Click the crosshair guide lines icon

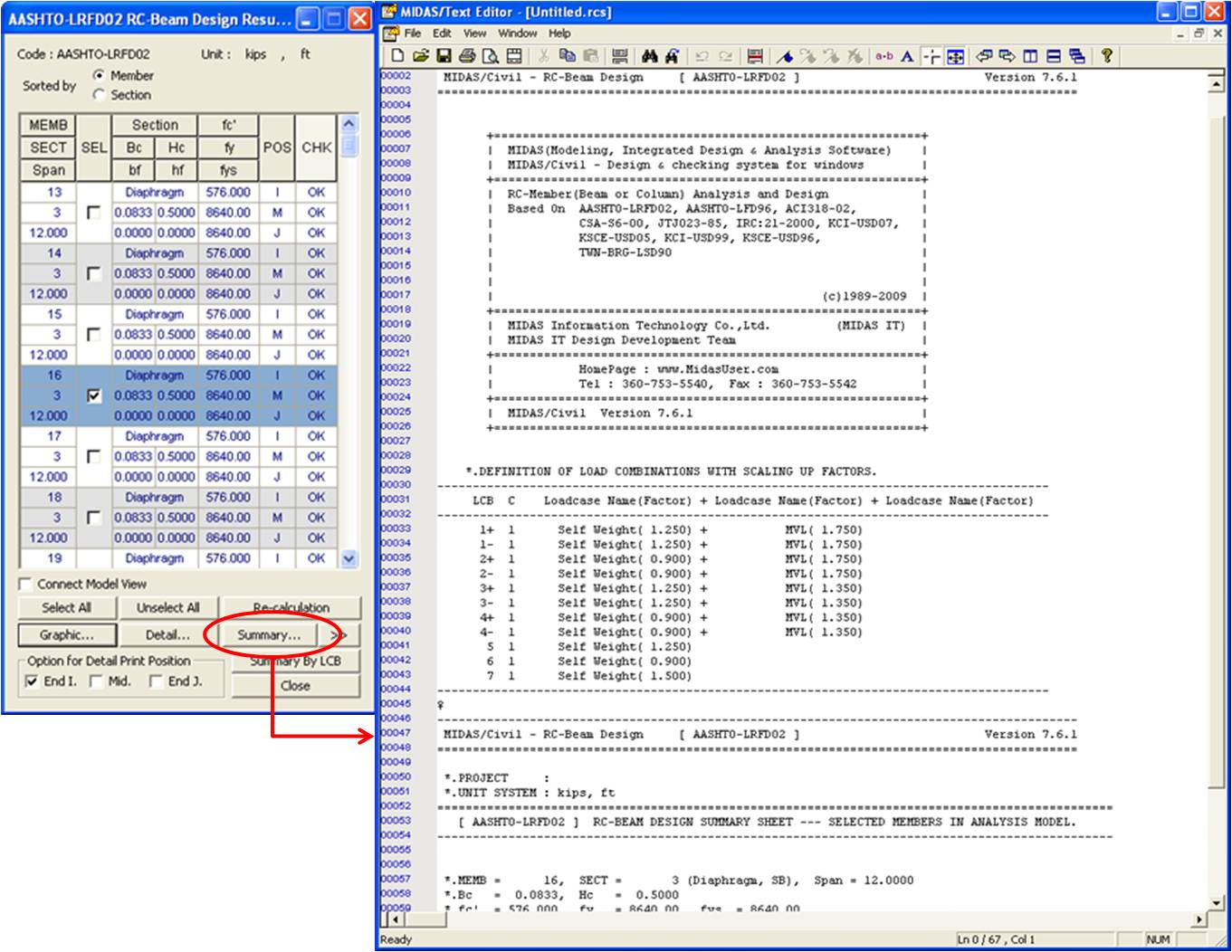932,56
